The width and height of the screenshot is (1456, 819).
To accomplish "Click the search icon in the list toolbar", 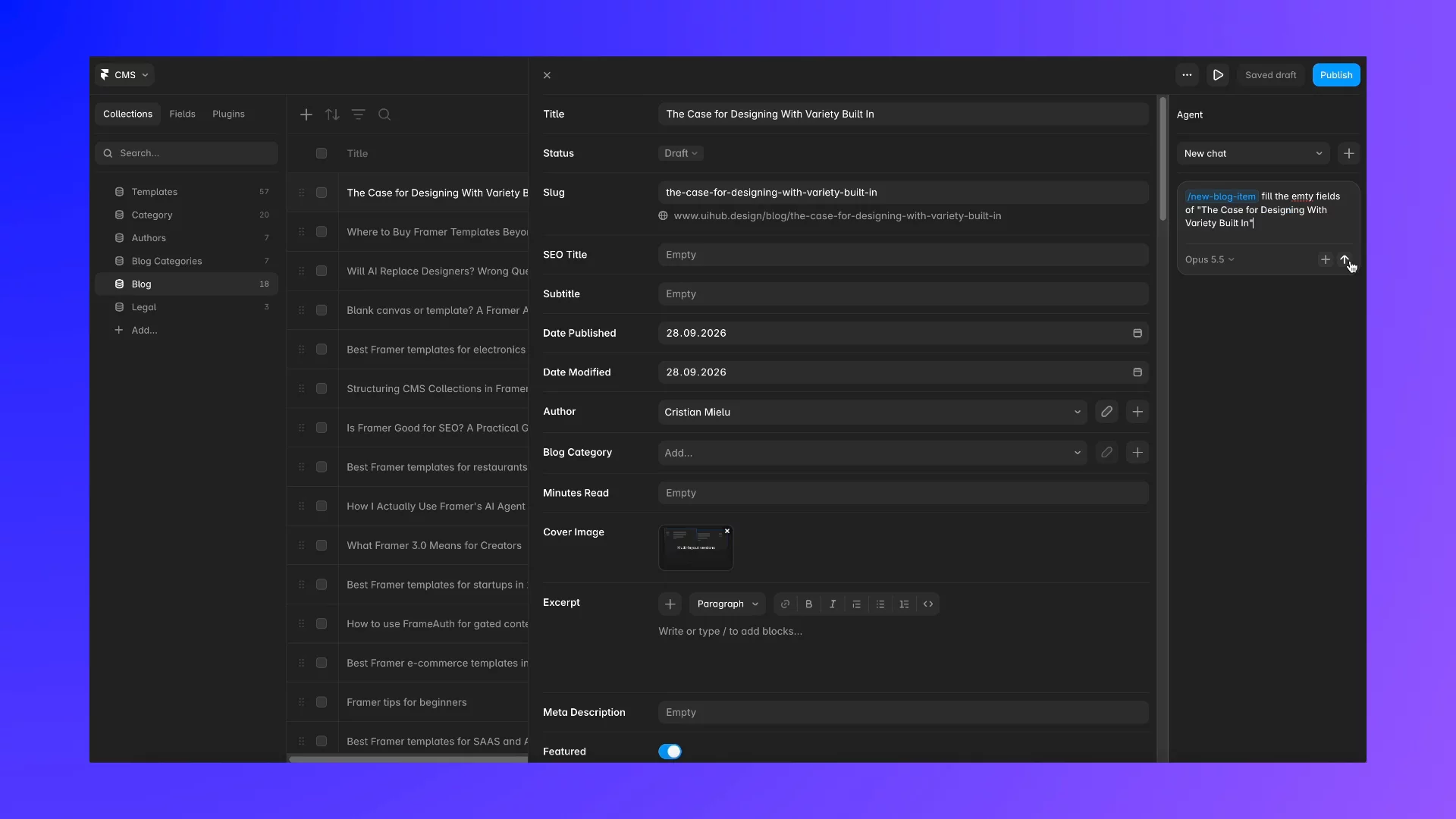I will tap(384, 115).
